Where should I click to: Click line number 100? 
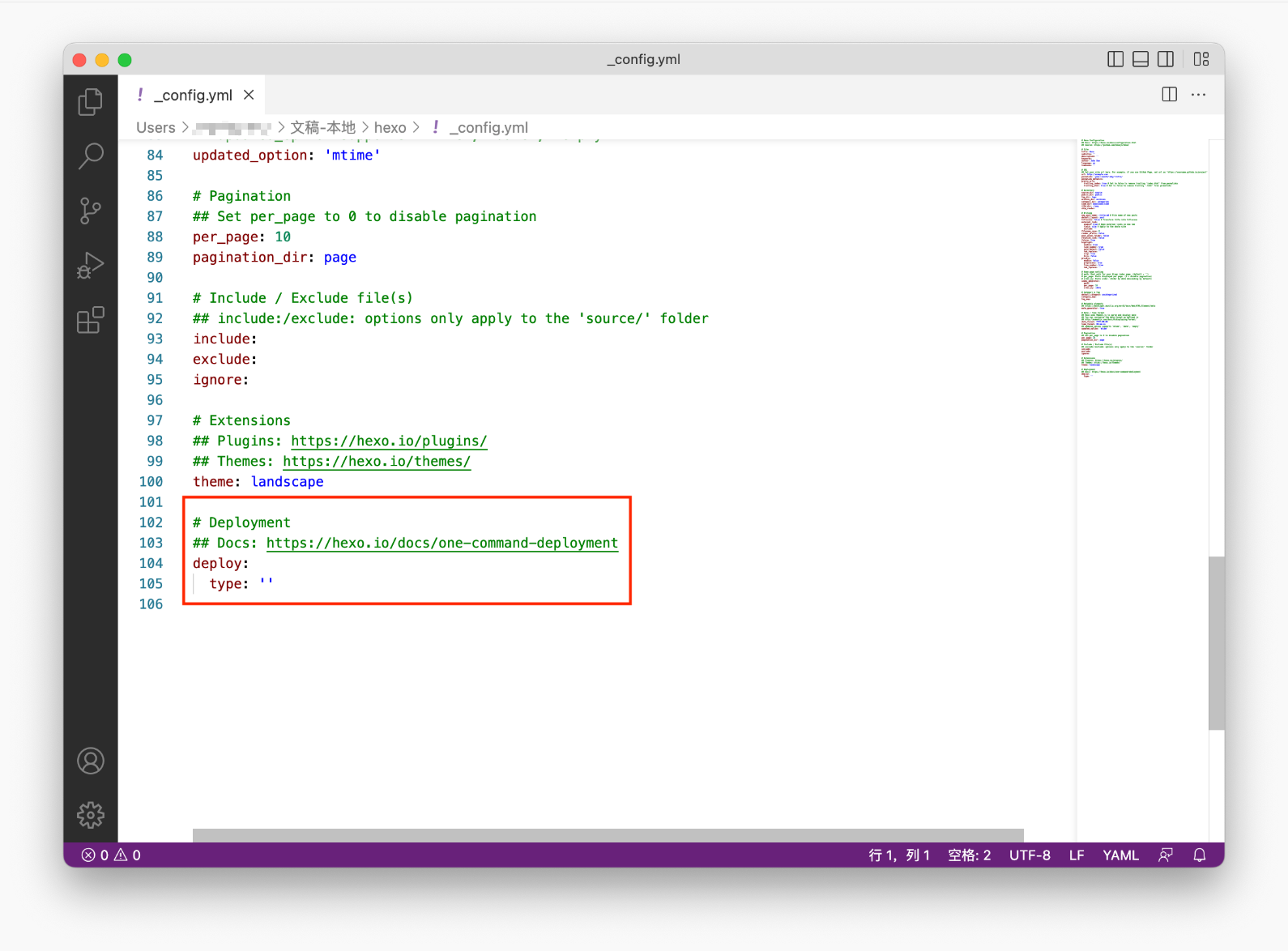tap(151, 481)
